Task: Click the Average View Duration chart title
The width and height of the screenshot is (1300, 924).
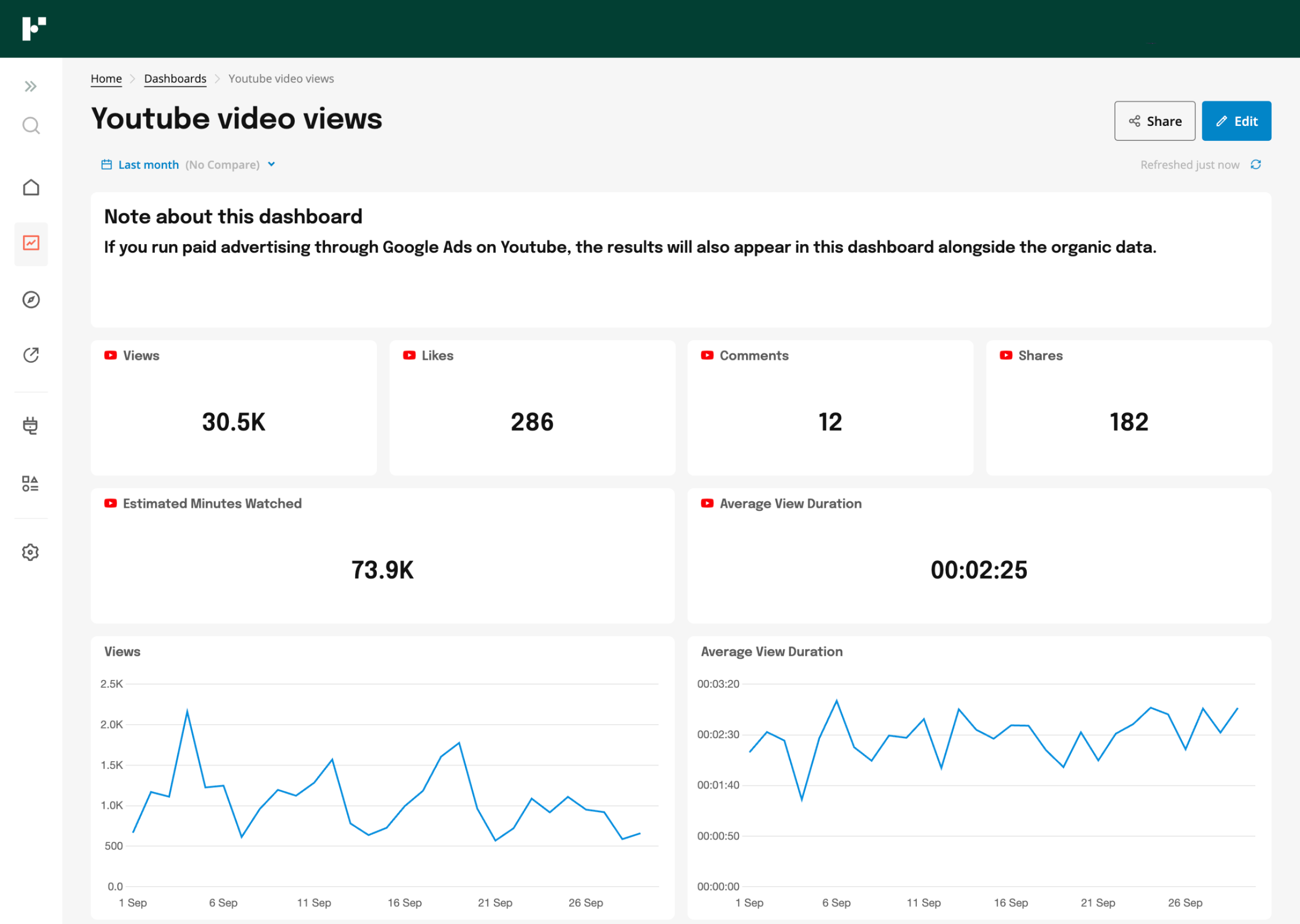Action: click(772, 651)
